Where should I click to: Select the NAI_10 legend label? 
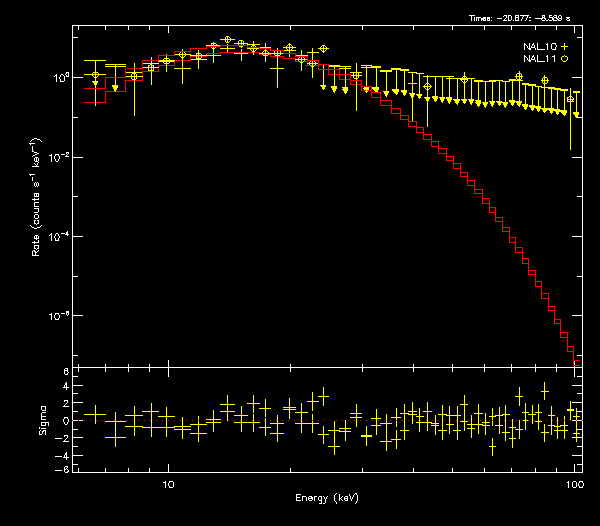[x=539, y=47]
